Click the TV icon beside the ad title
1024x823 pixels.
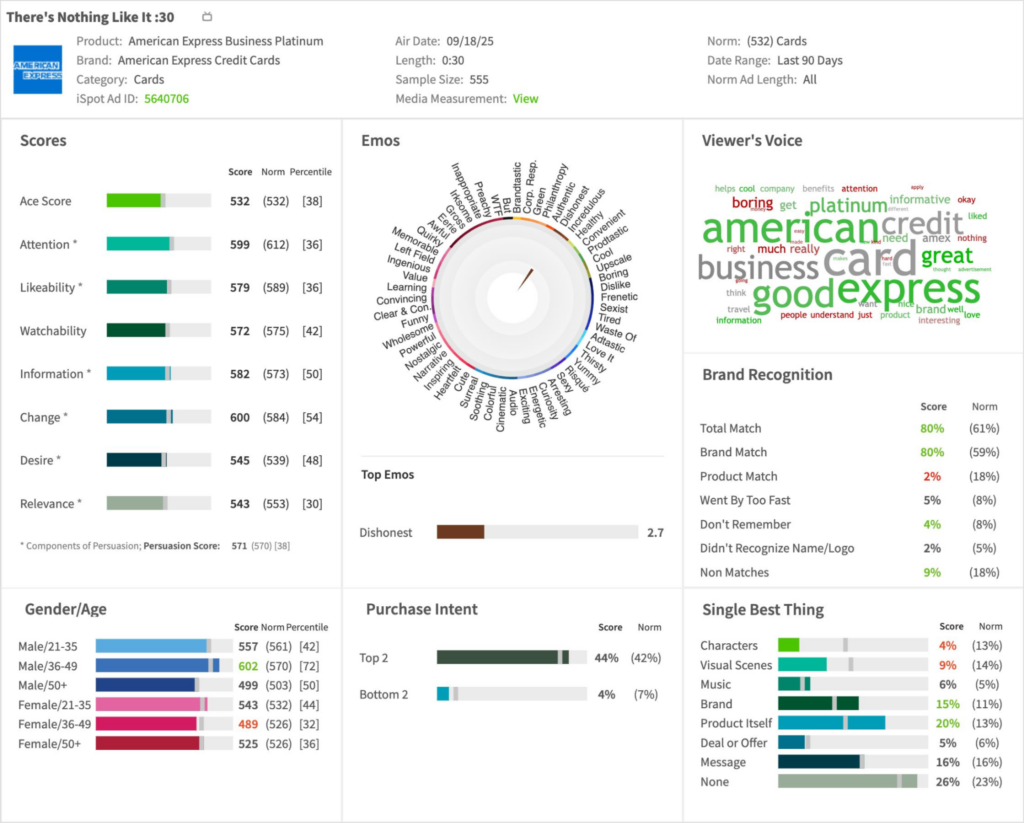(207, 17)
